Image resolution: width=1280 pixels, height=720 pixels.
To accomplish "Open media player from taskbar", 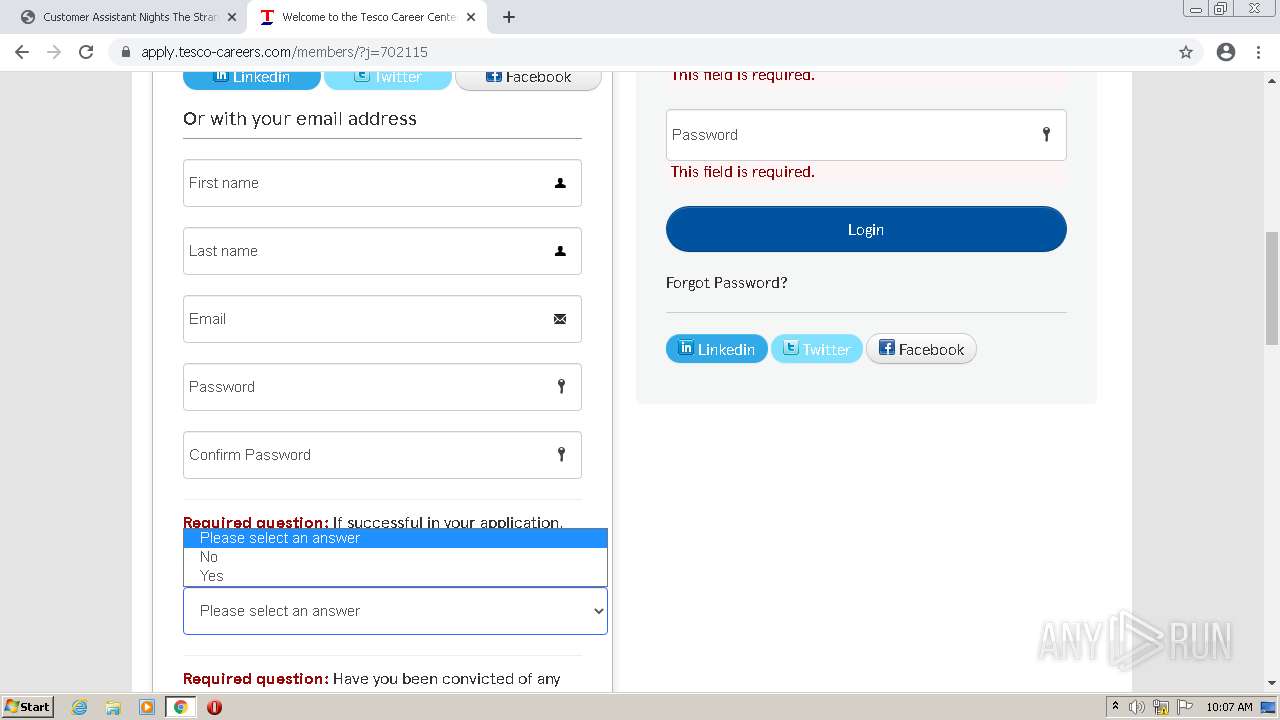I will point(147,707).
